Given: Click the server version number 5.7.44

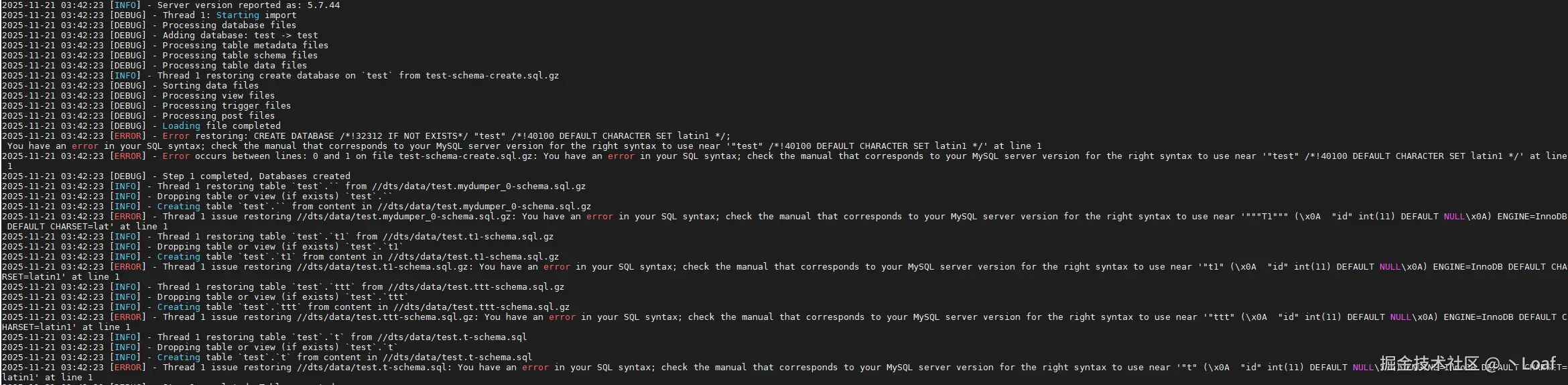Looking at the screenshot, I should point(323,5).
